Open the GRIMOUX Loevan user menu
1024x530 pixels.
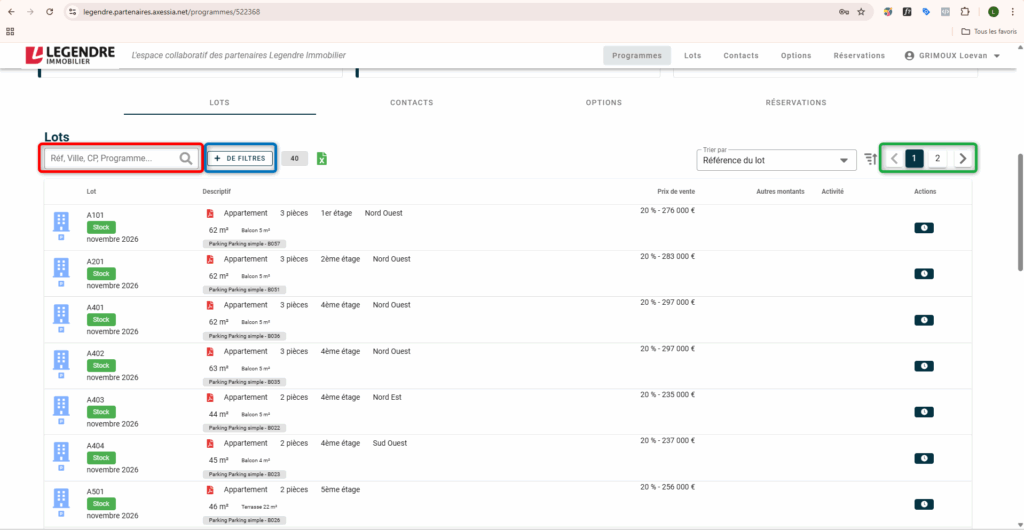tap(952, 56)
